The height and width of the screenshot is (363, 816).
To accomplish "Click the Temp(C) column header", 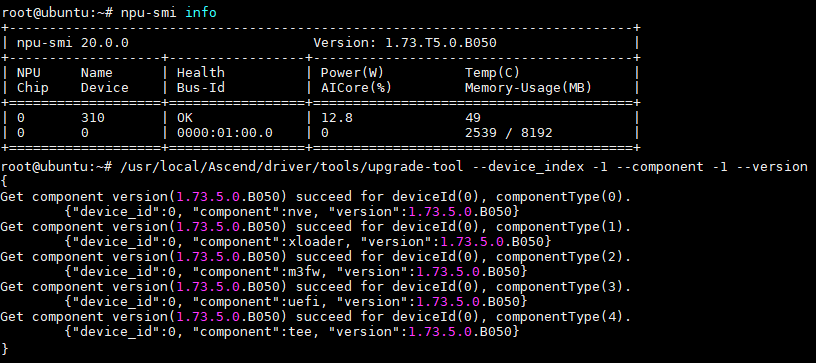I will 492,72.
